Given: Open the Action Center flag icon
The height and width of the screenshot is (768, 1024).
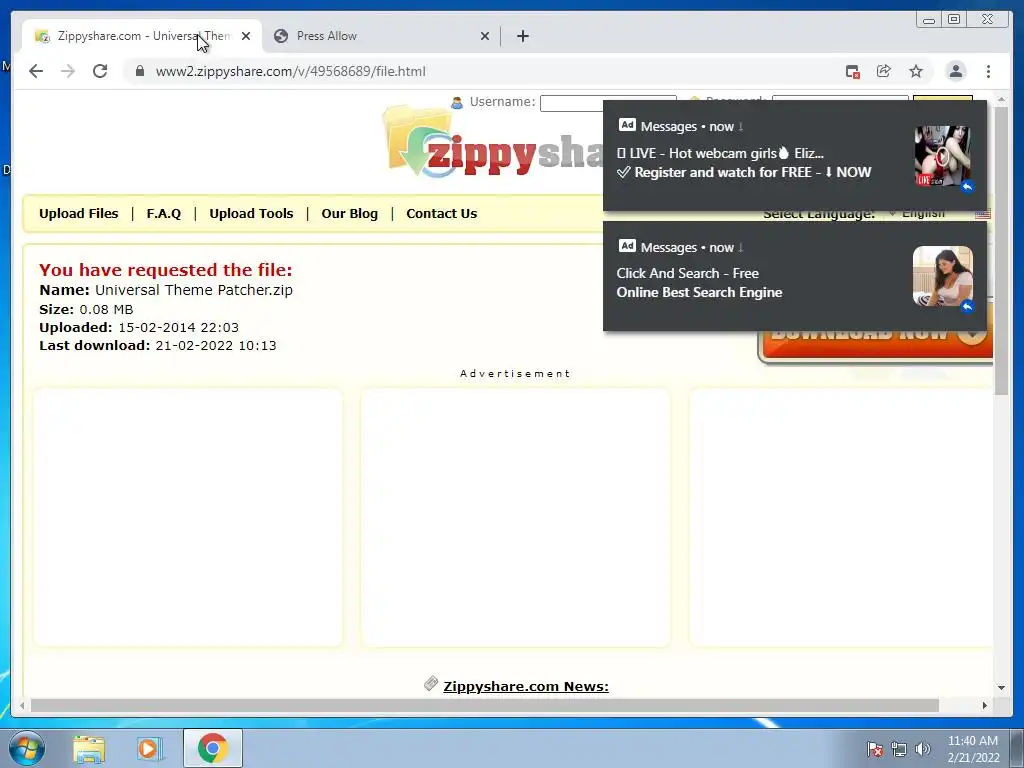Looking at the screenshot, I should click(x=874, y=749).
